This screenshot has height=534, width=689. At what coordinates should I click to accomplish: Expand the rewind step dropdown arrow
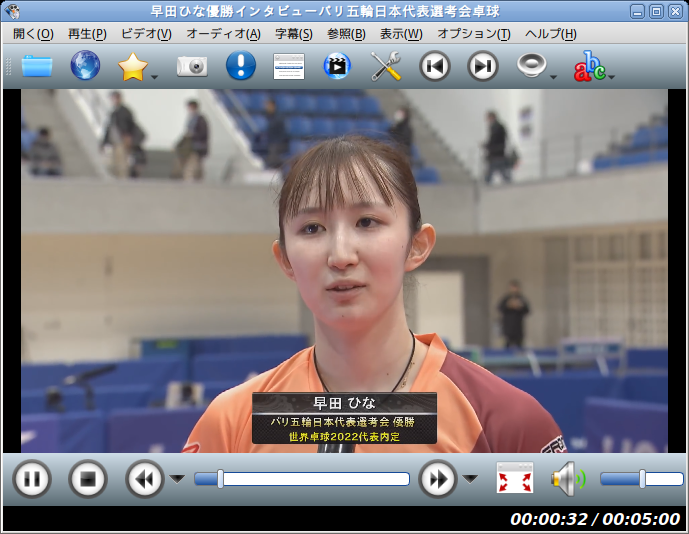(x=178, y=479)
